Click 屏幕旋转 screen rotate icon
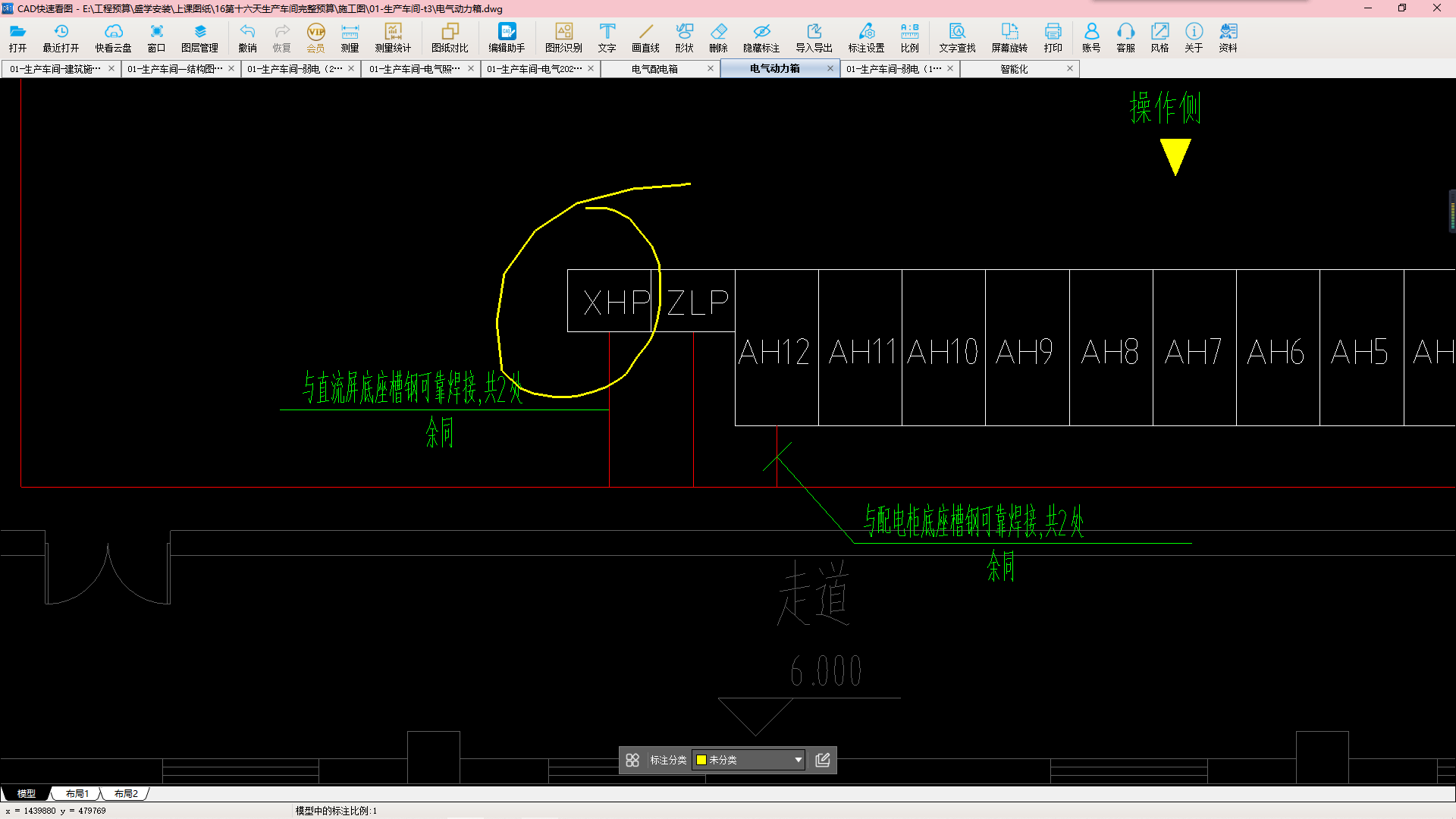1456x819 pixels. [x=1009, y=37]
